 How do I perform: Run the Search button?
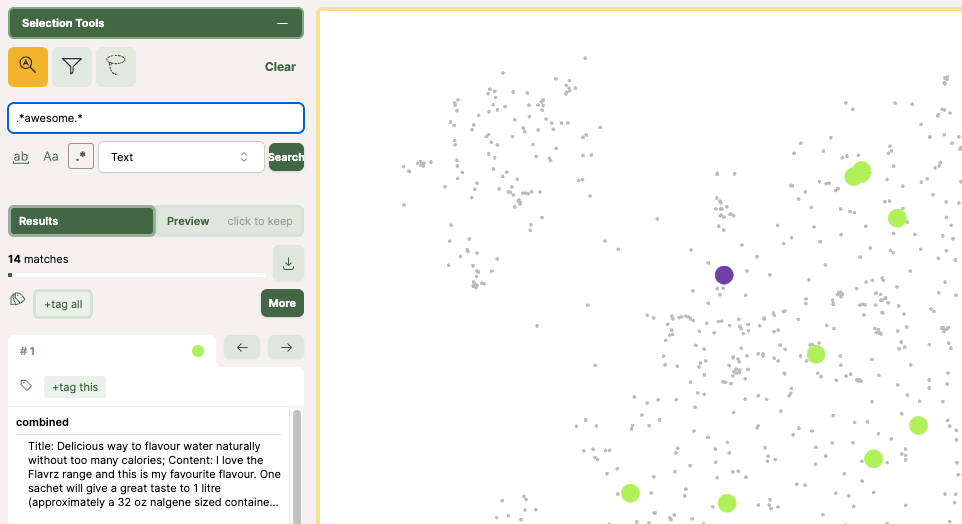(x=286, y=157)
